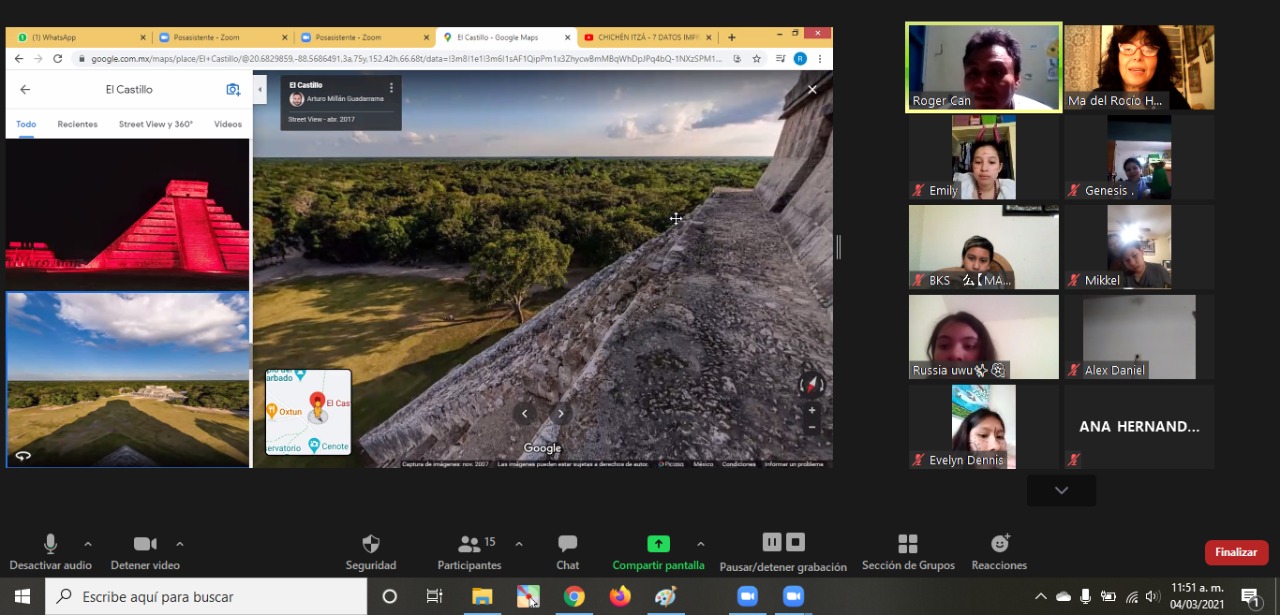Click the add photo camera icon
The height and width of the screenshot is (615, 1280).
(233, 89)
